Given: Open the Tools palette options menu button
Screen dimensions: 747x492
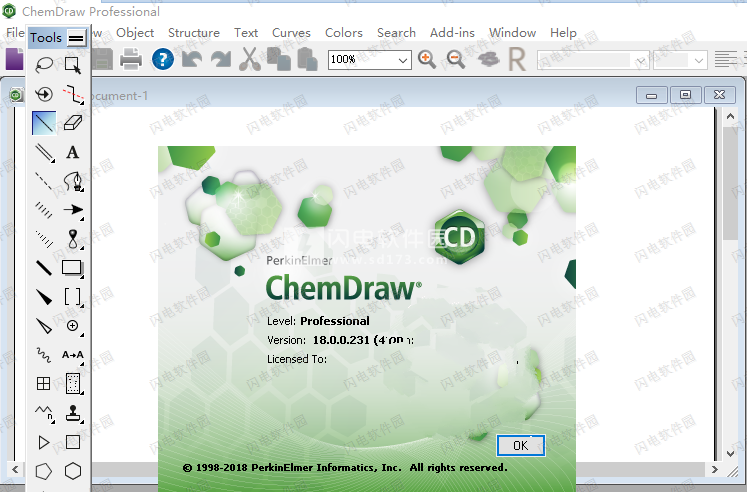Looking at the screenshot, I should (76, 38).
